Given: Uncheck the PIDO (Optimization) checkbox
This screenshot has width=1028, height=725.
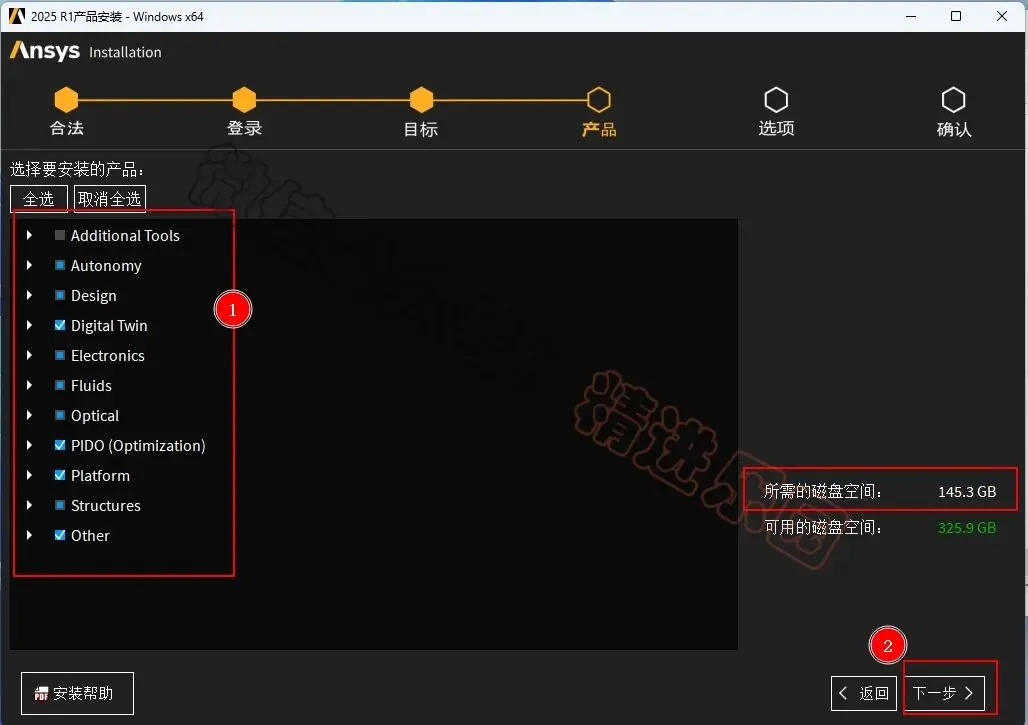Looking at the screenshot, I should pyautogui.click(x=60, y=445).
